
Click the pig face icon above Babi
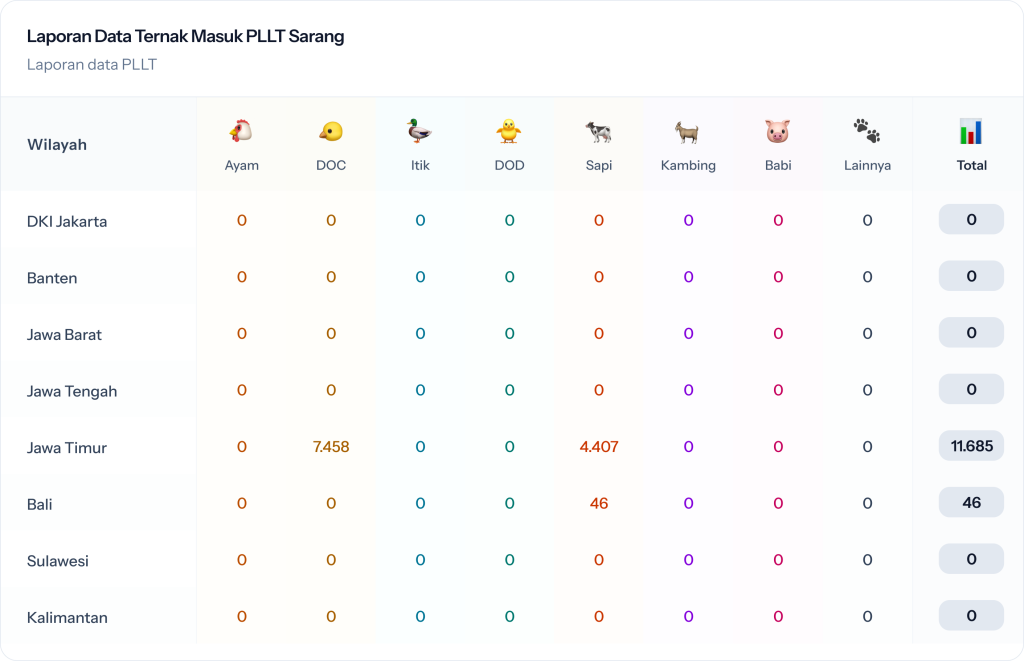click(778, 131)
